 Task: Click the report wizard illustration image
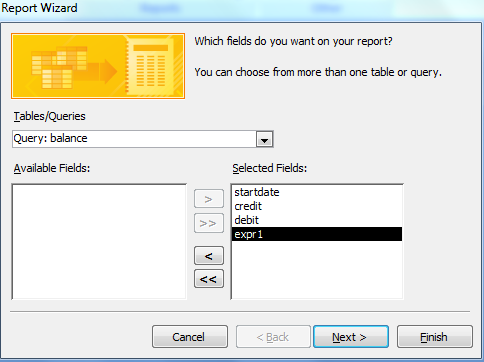tap(98, 66)
